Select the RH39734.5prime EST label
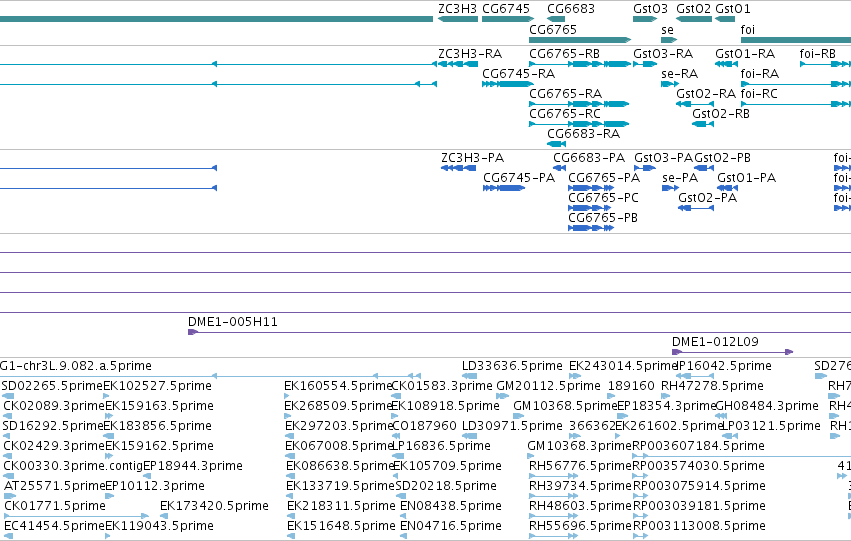851x541 pixels. coord(581,486)
